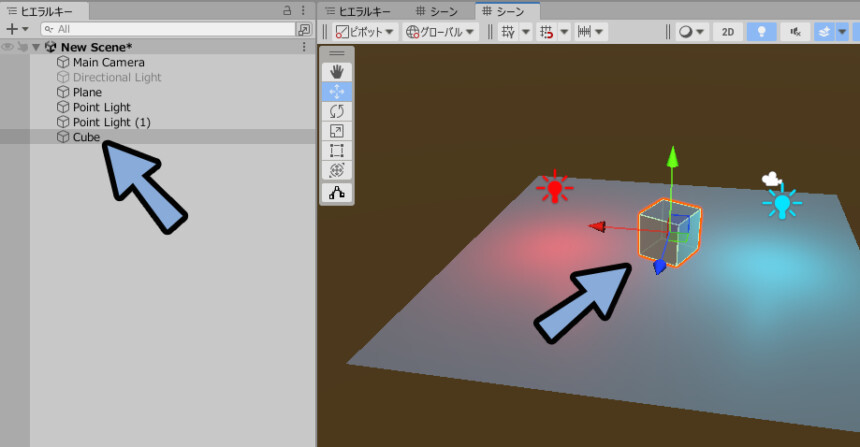Click the Hierarchy search field
860x447 pixels.
click(168, 29)
